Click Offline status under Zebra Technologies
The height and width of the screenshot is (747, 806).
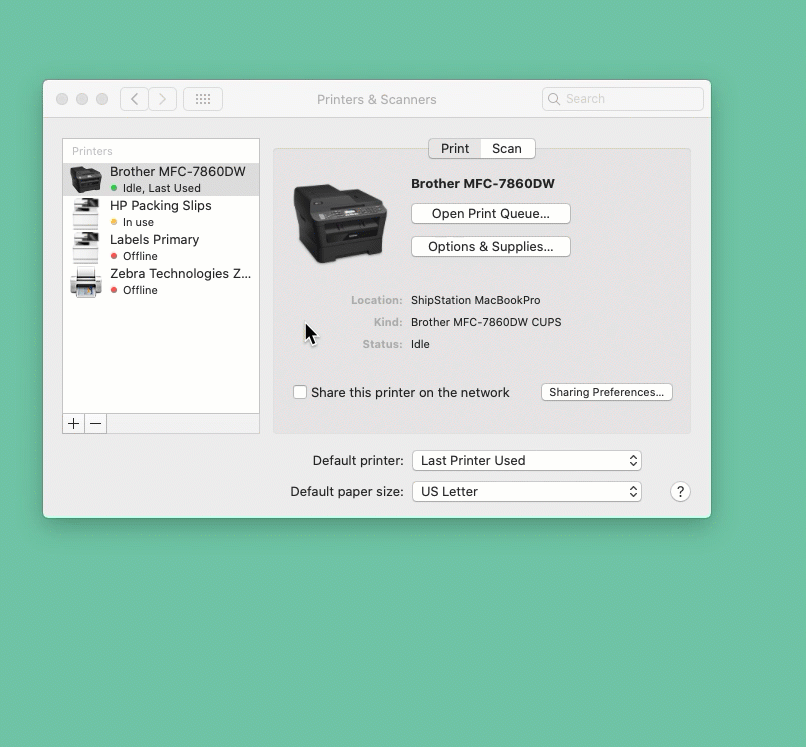(140, 290)
